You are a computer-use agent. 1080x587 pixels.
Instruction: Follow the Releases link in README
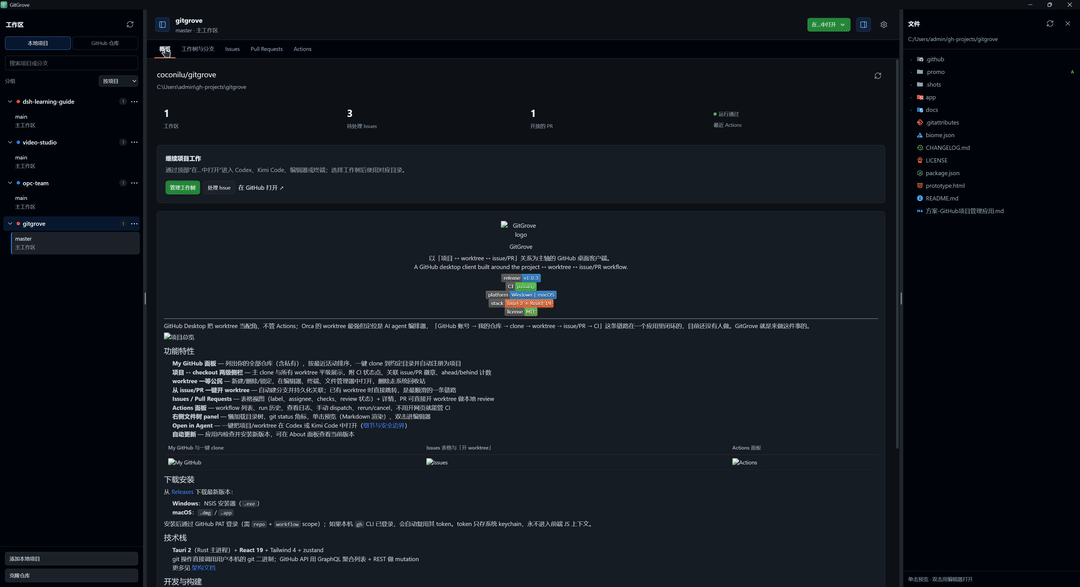tap(183, 492)
